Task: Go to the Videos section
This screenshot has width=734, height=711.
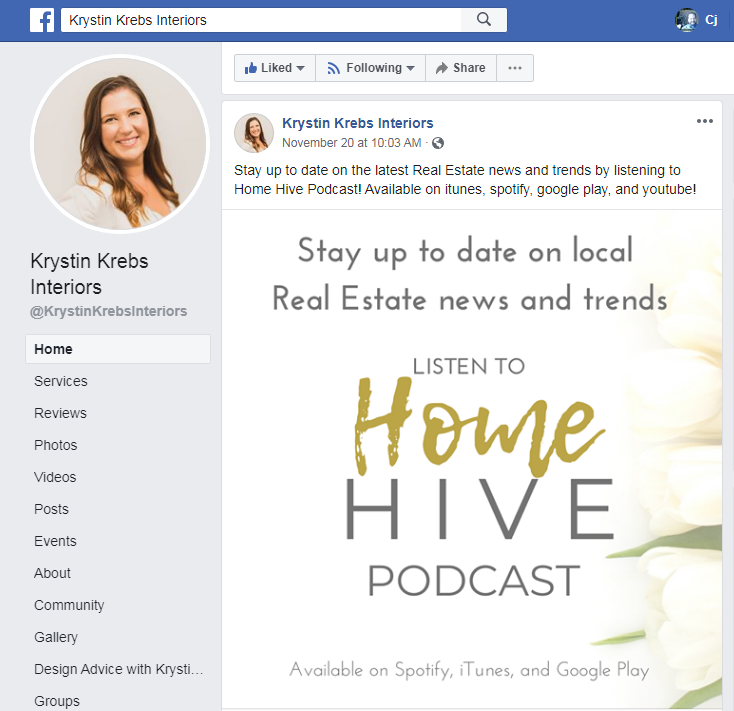Action: coord(55,477)
